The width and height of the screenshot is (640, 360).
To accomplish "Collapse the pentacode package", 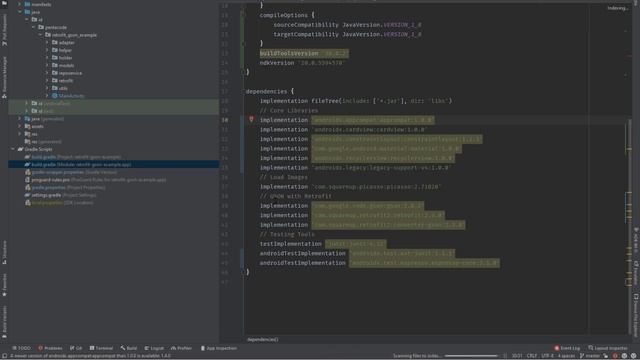I will (x=34, y=27).
